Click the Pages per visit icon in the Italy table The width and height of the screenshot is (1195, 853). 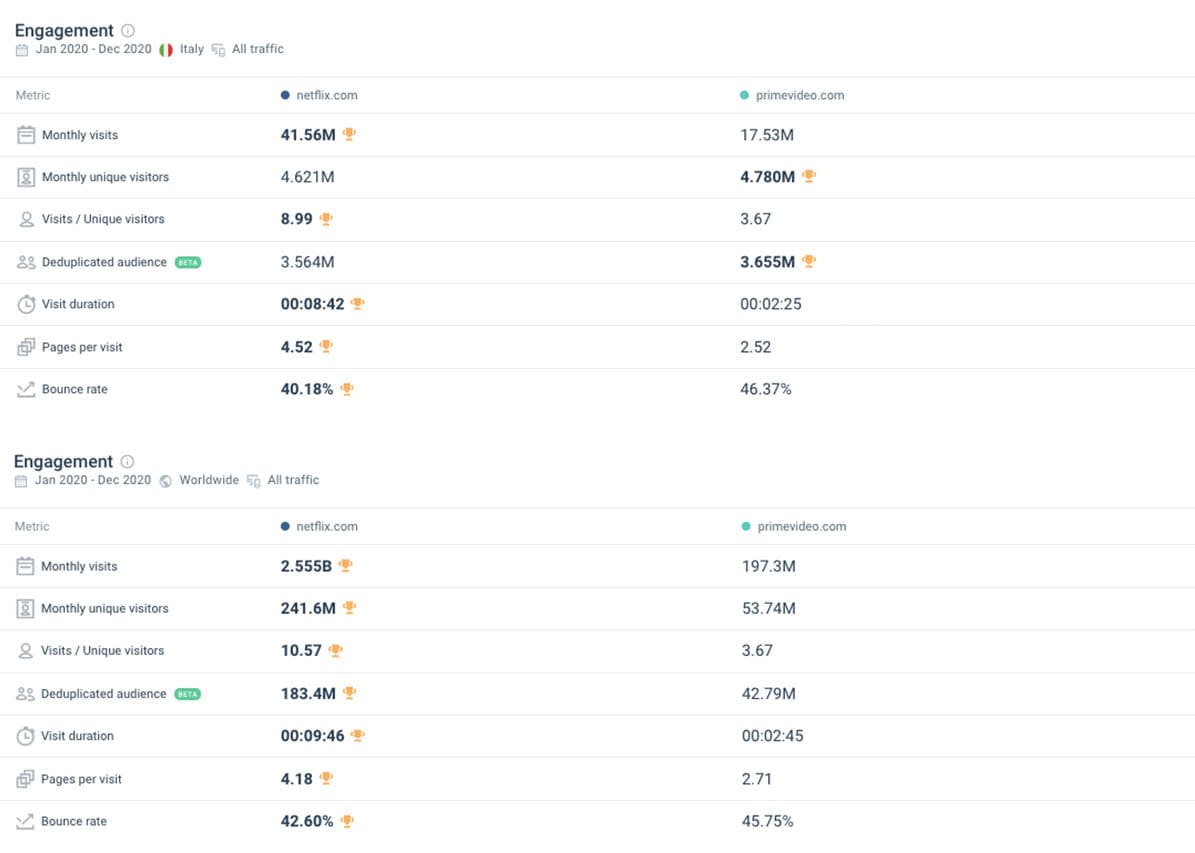tap(26, 347)
